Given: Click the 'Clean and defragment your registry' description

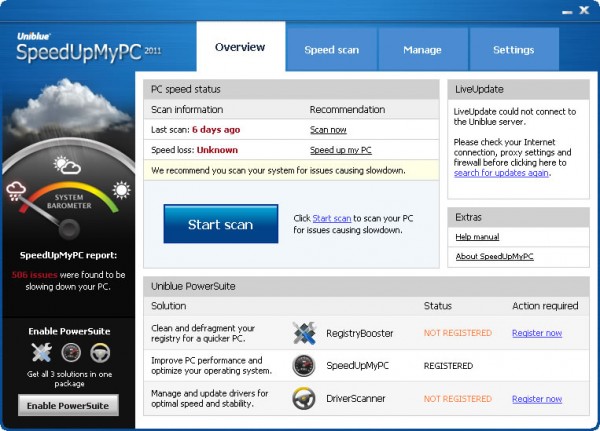Looking at the screenshot, I should (x=203, y=333).
